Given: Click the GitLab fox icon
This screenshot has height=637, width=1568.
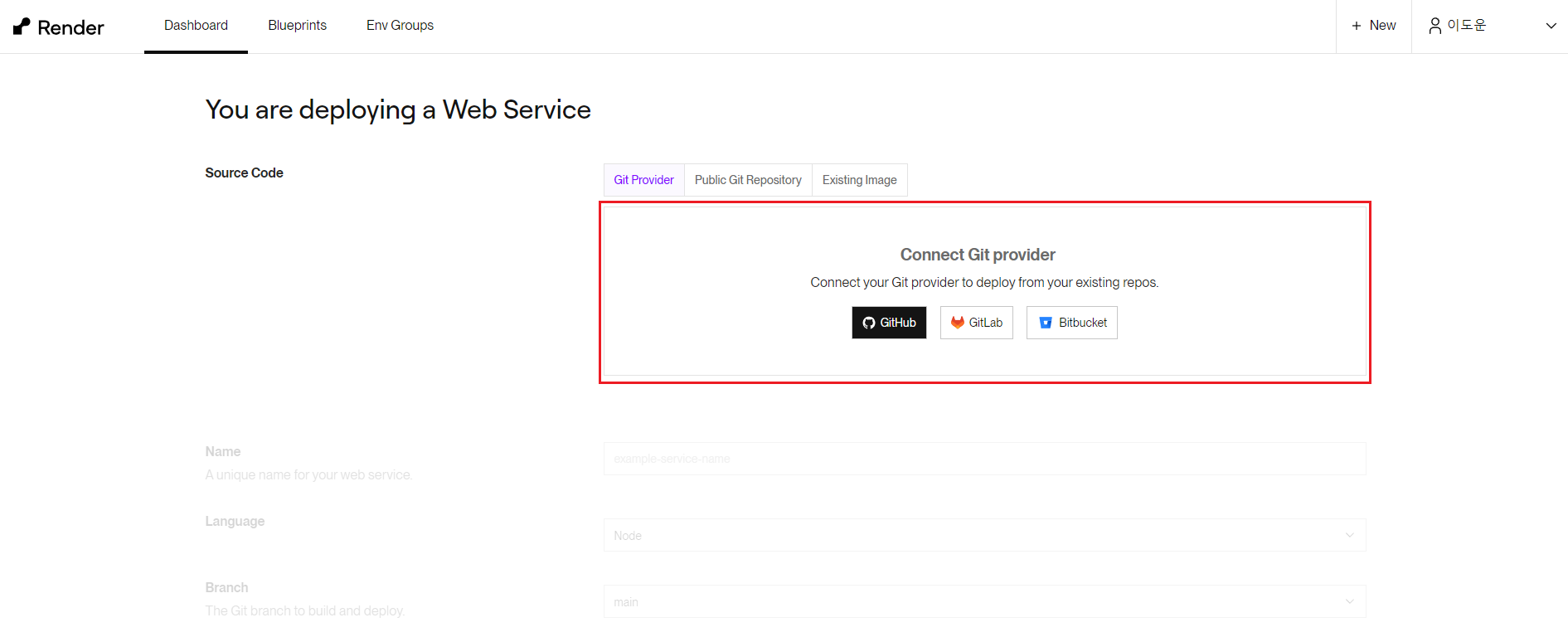Looking at the screenshot, I should coord(958,323).
